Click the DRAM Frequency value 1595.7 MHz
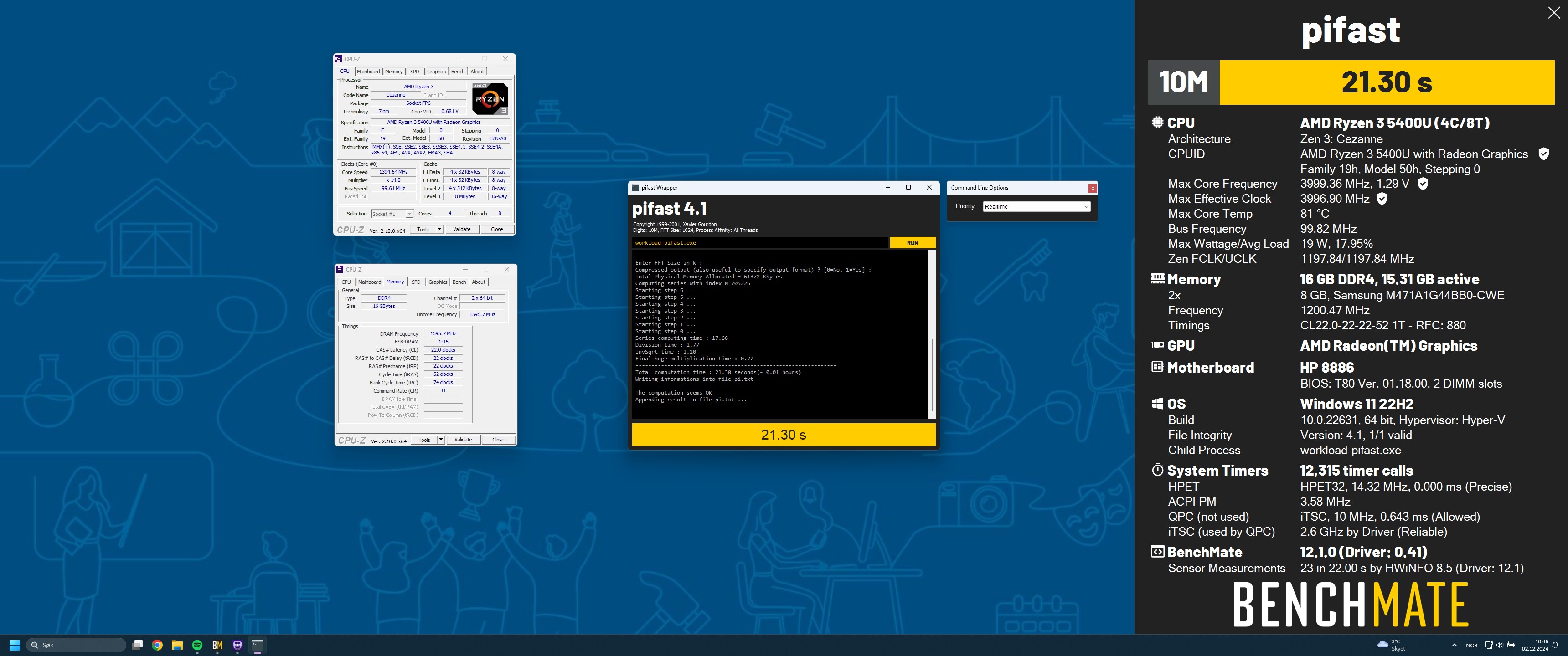The image size is (1568, 656). [443, 333]
